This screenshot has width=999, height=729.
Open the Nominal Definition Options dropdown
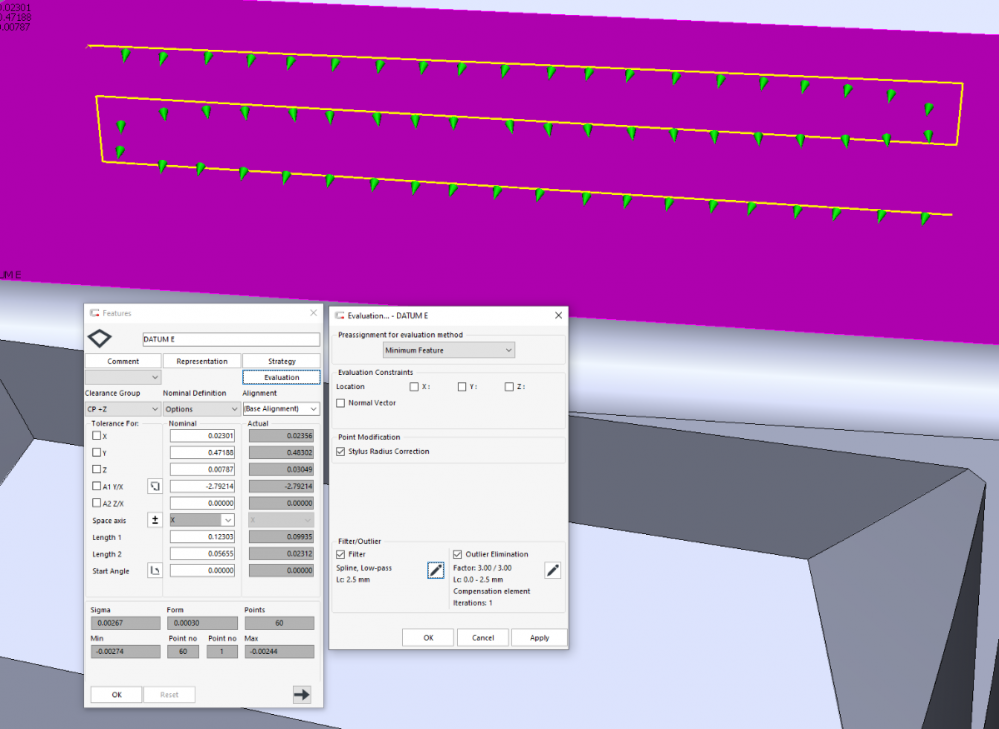200,409
